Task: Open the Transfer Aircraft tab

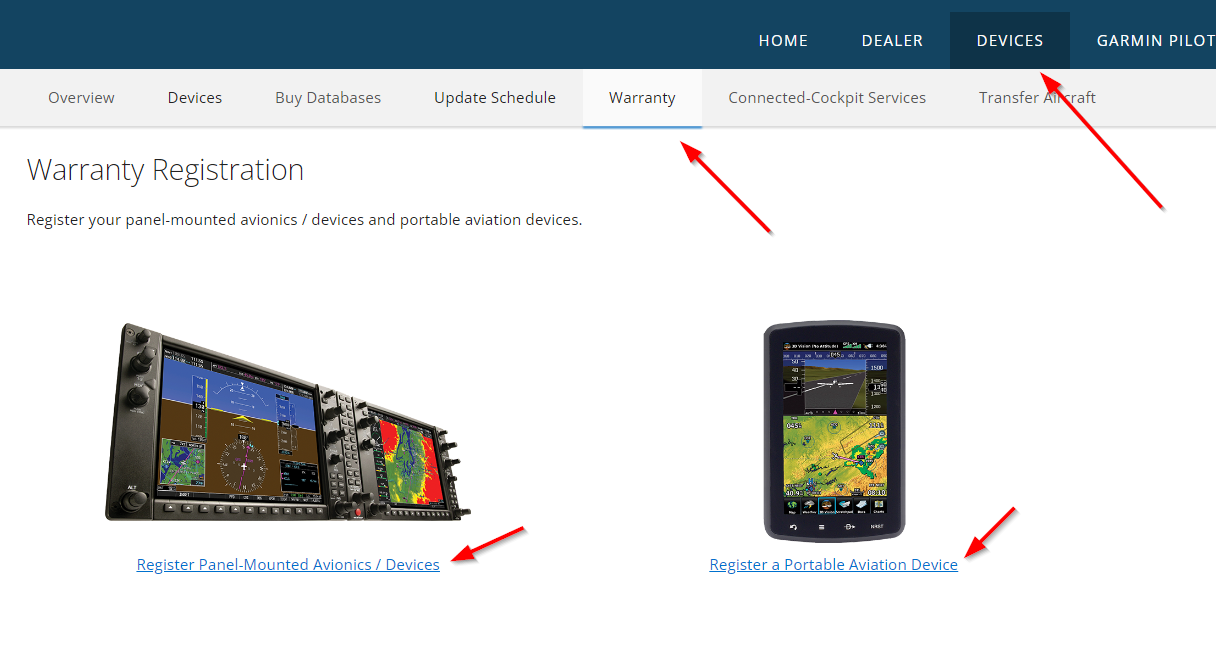Action: pyautogui.click(x=1037, y=98)
